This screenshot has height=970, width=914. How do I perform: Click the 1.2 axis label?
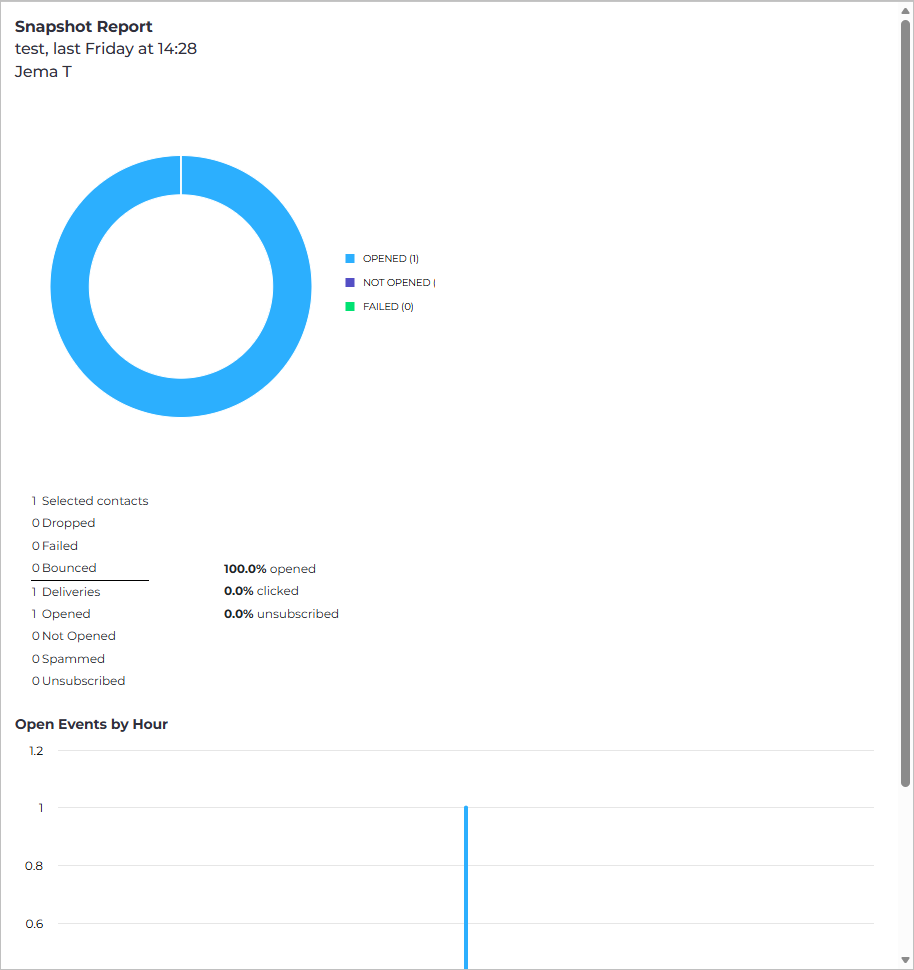coord(37,751)
